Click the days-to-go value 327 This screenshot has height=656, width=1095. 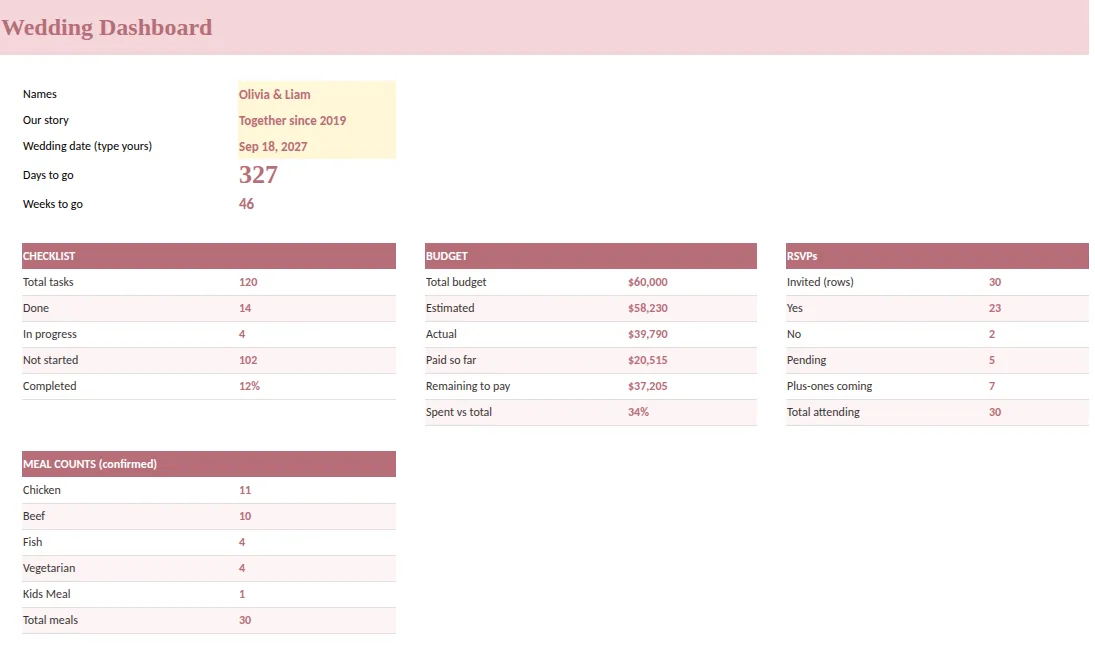tap(258, 175)
